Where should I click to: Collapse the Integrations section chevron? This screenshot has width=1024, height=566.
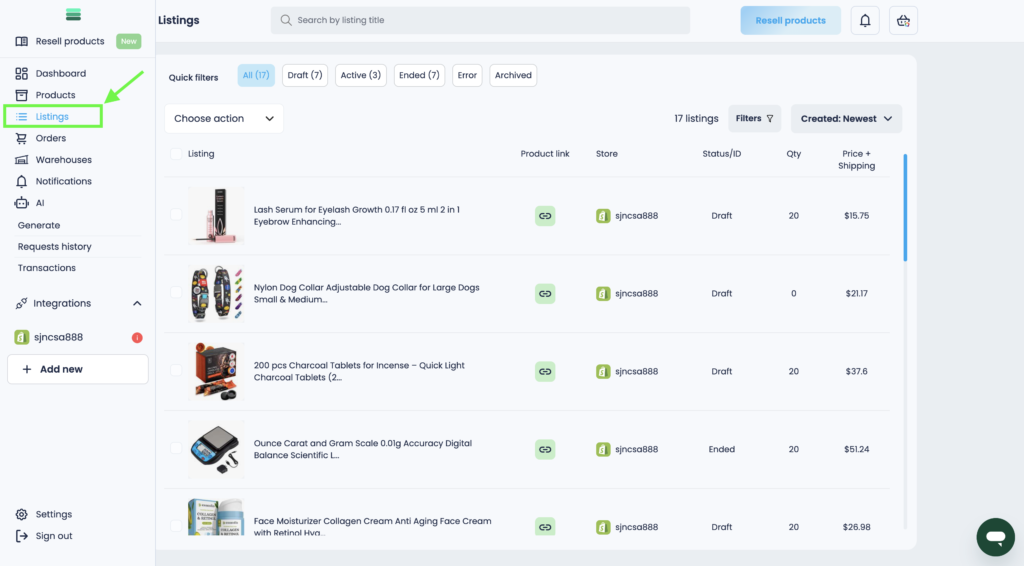(x=137, y=304)
